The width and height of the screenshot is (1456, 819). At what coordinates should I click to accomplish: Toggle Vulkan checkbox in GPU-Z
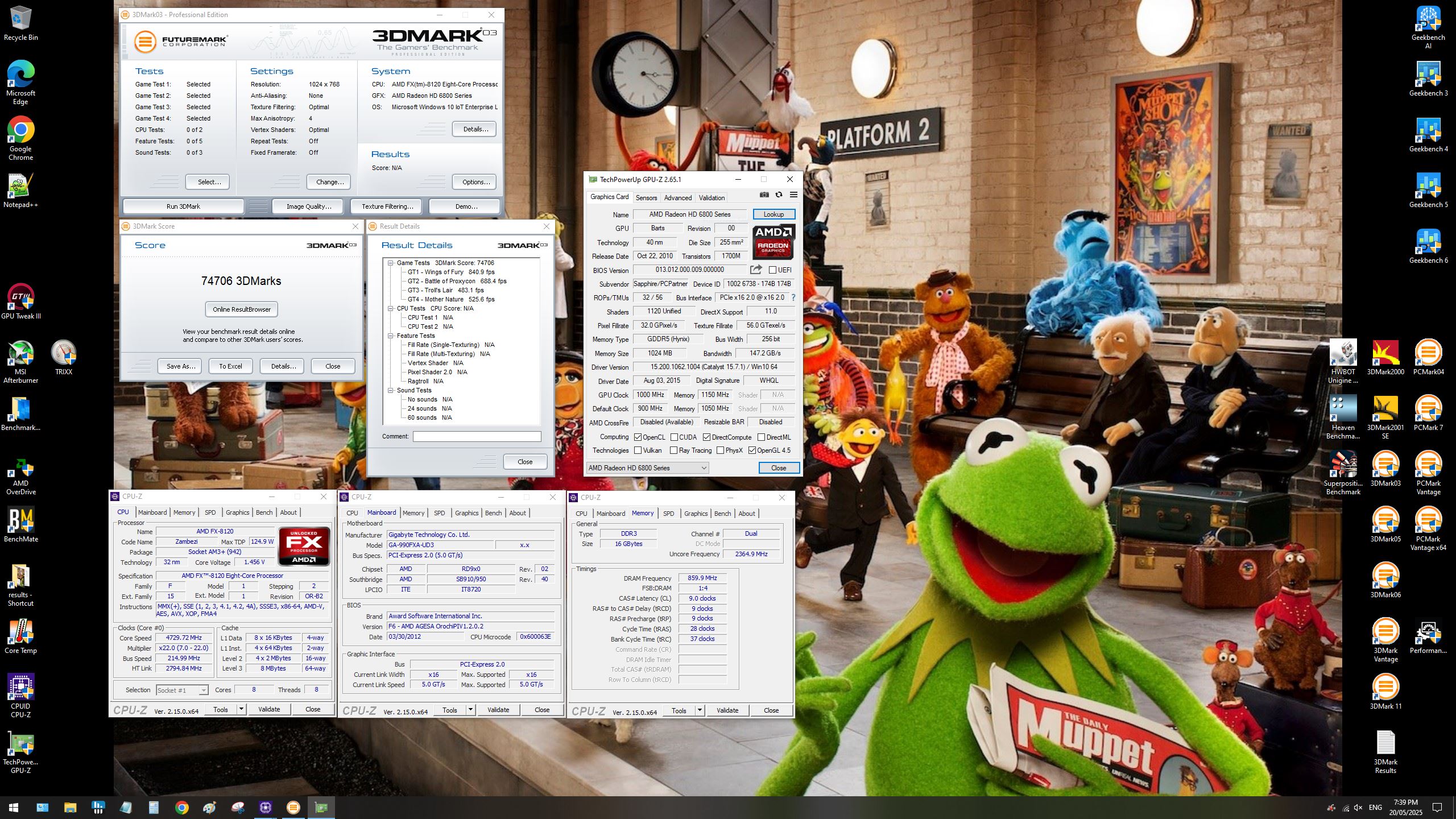(638, 450)
